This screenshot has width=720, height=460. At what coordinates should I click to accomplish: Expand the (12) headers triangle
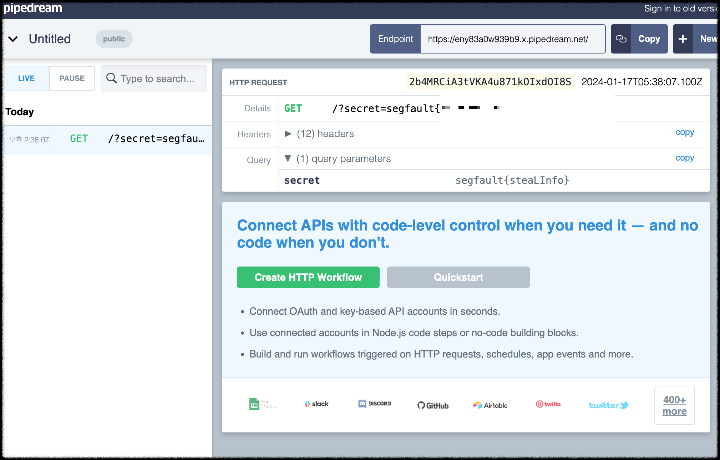[288, 134]
